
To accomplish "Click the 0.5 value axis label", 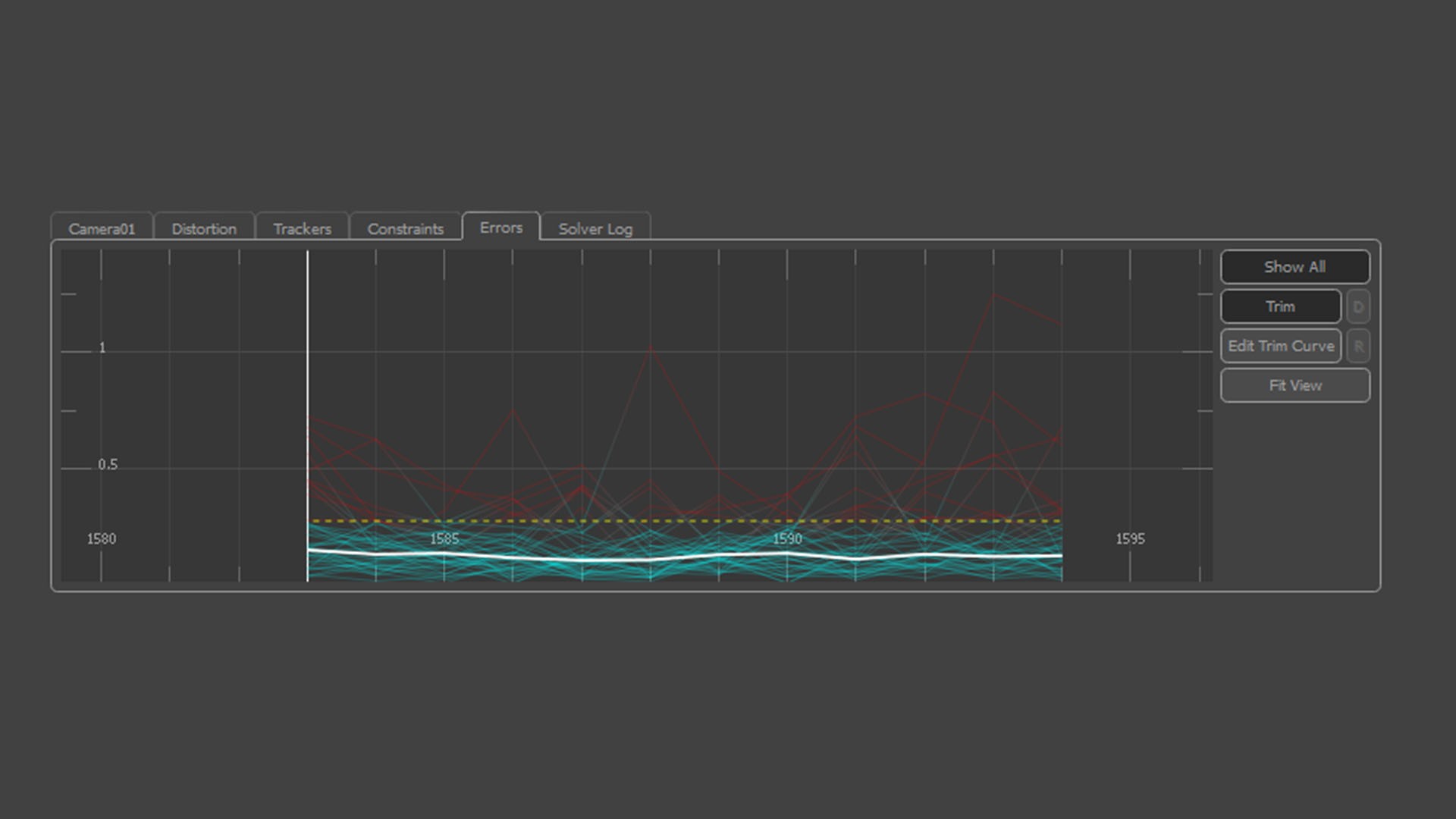I will pyautogui.click(x=108, y=464).
